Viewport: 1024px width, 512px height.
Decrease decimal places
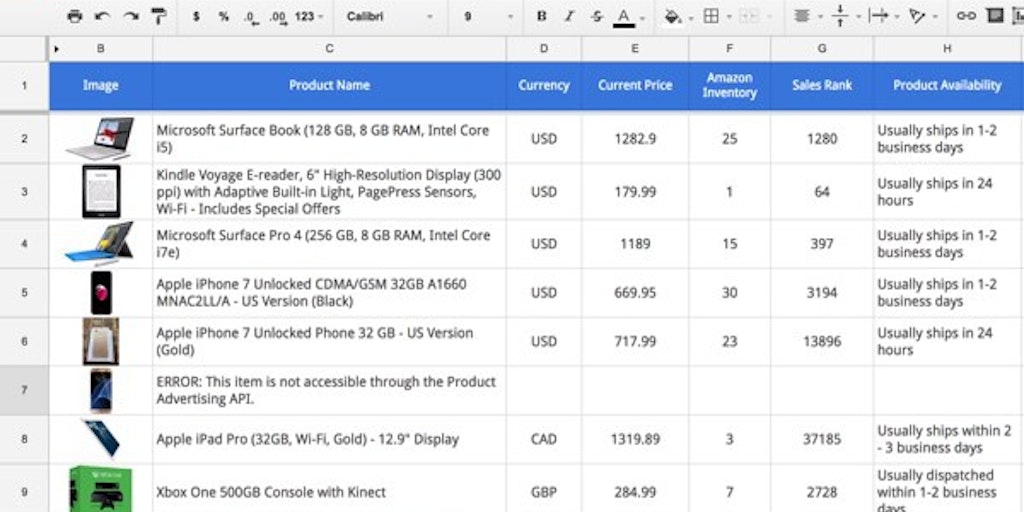coord(251,18)
